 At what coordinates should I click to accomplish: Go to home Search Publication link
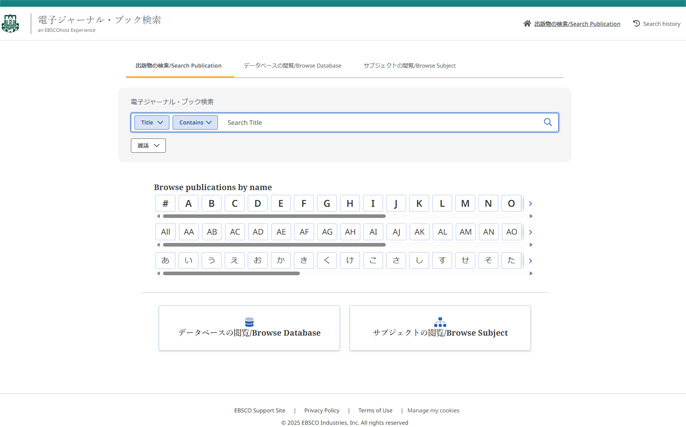pos(572,24)
